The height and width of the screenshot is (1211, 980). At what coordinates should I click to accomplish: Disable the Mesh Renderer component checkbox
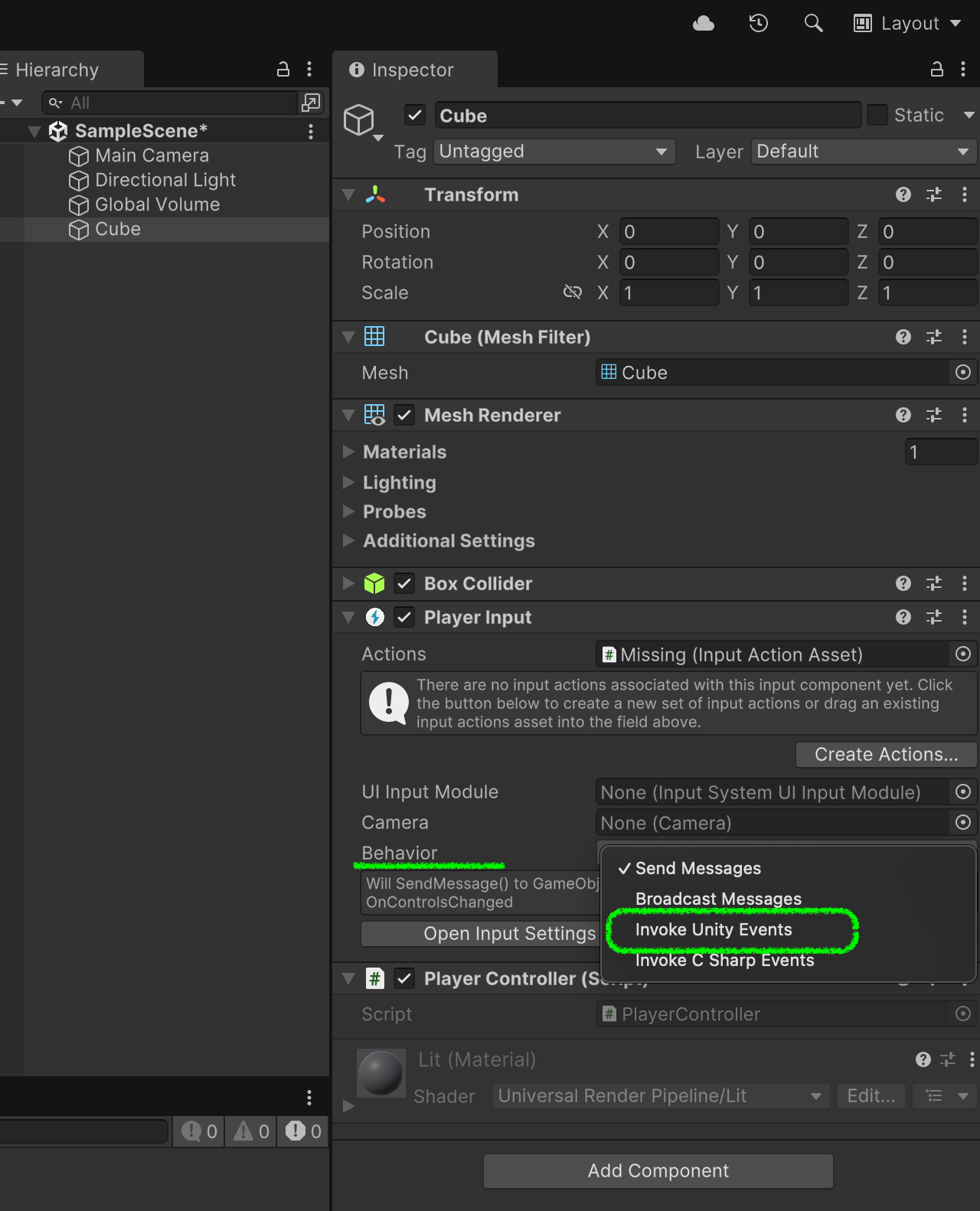404,415
